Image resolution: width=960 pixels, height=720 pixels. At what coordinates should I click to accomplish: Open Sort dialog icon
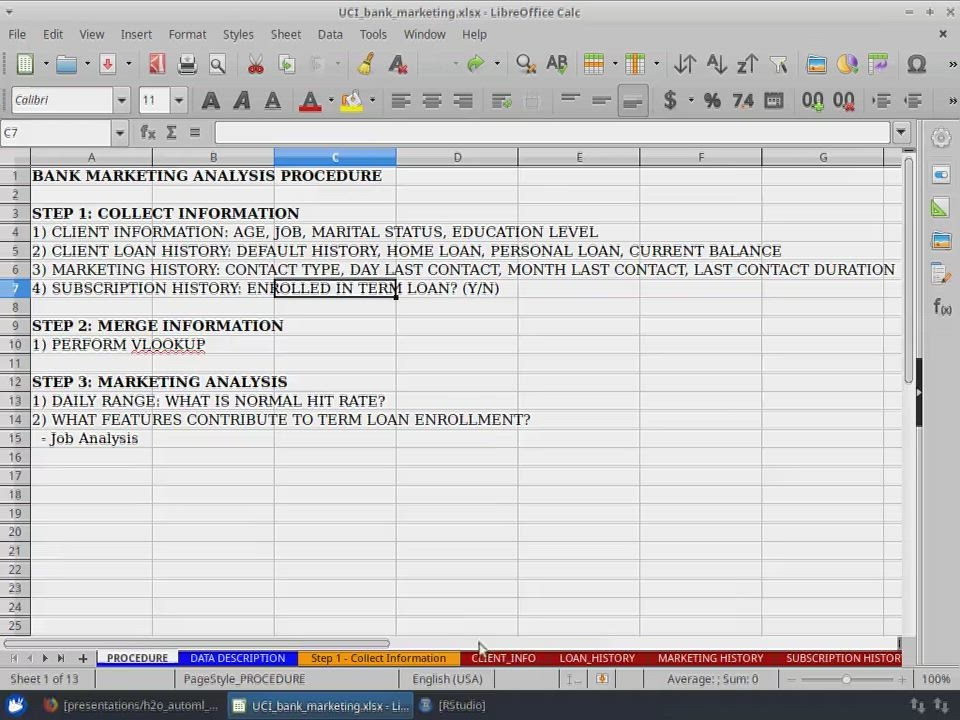pyautogui.click(x=684, y=64)
